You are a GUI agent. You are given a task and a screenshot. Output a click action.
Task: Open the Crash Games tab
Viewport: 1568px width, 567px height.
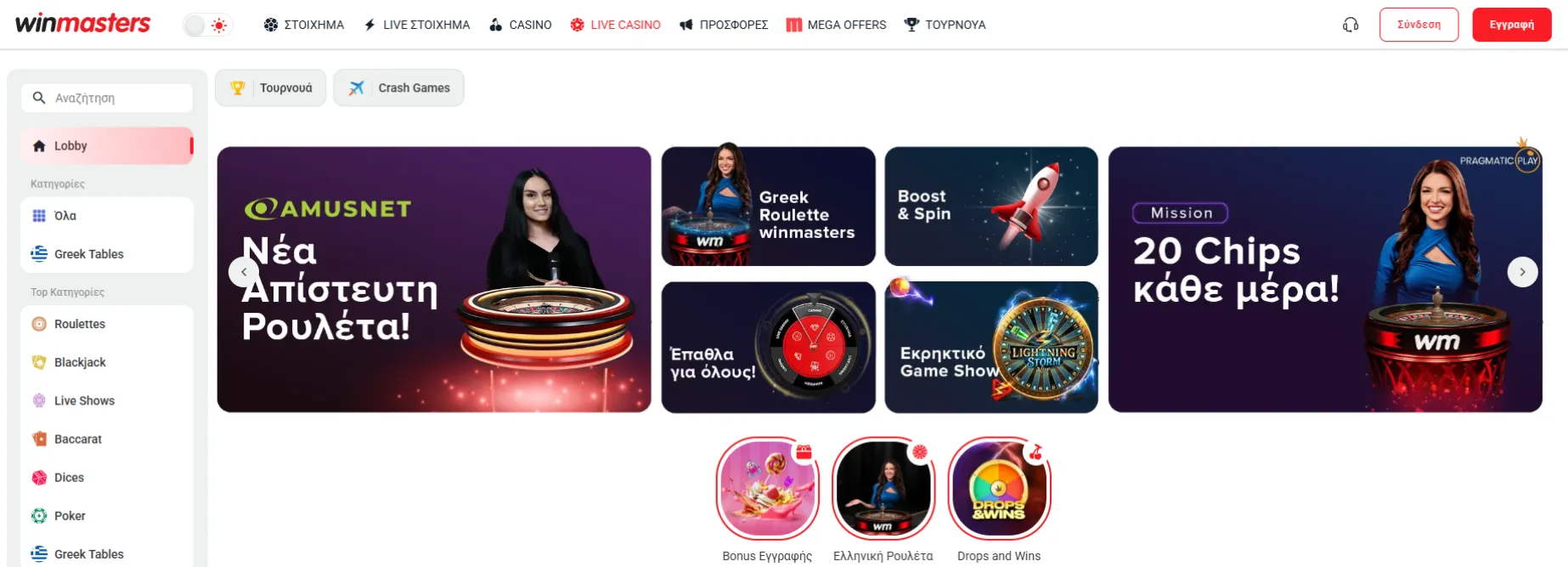[x=398, y=88]
